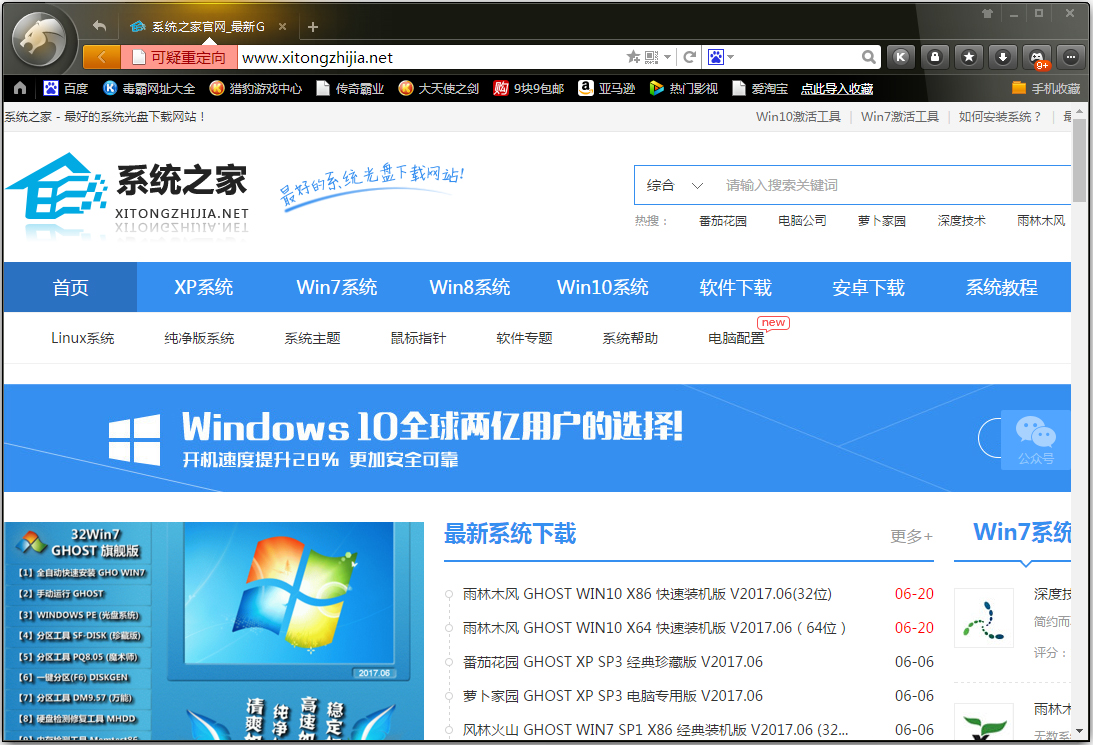Click the orange back navigation button
1093x745 pixels.
click(101, 58)
